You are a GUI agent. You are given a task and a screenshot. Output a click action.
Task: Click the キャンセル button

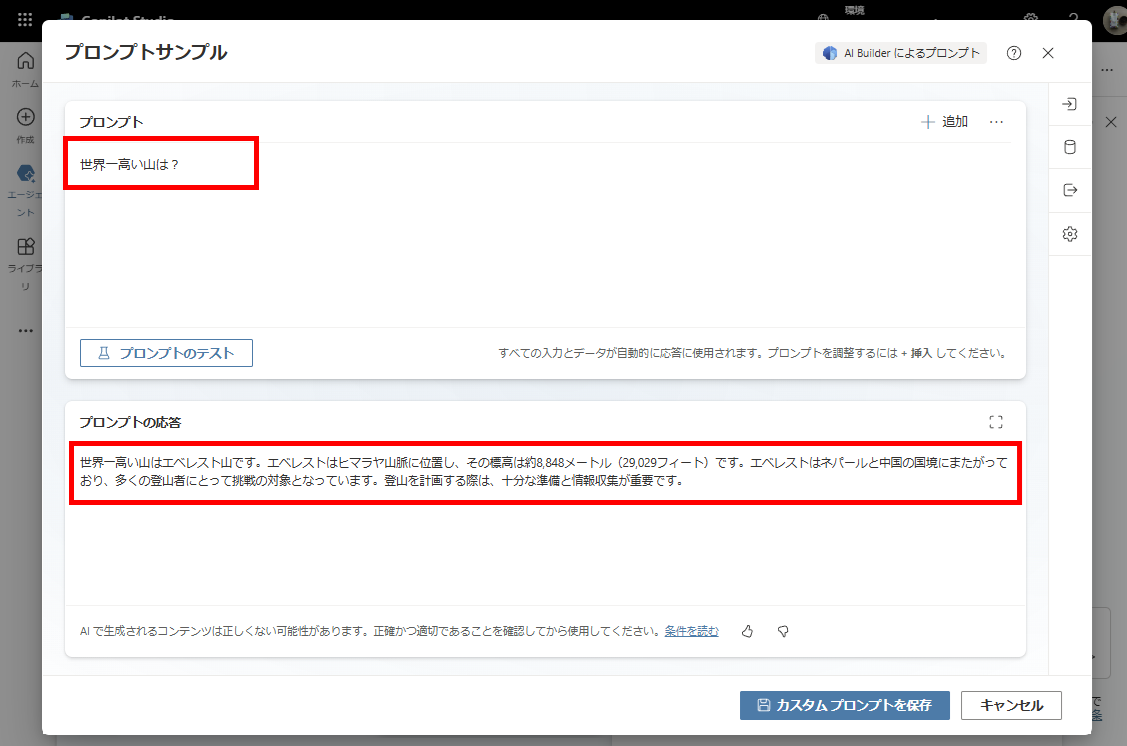coord(1011,705)
